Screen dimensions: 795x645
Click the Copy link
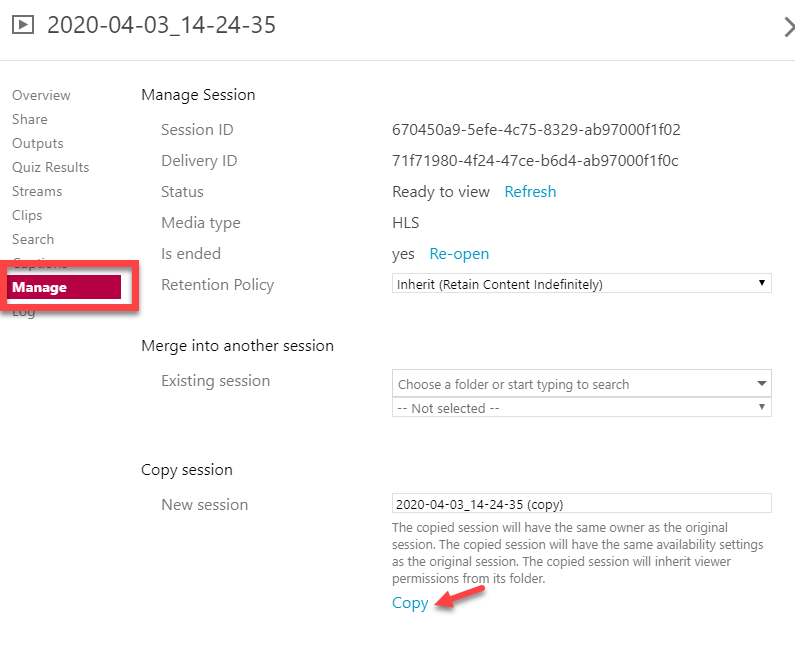click(x=410, y=602)
